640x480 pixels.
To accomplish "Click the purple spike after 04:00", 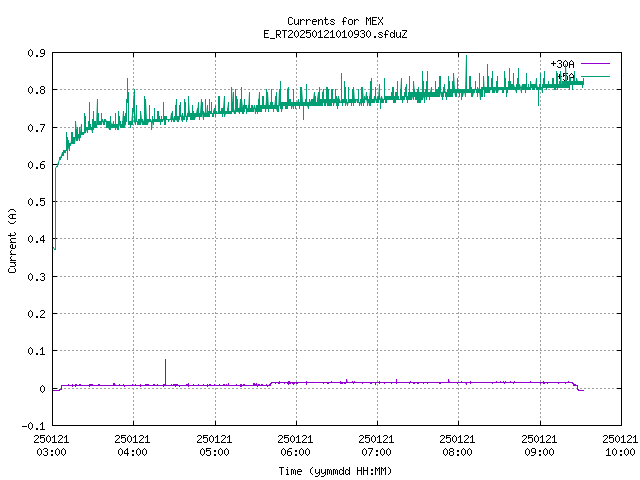I will 165,371.
